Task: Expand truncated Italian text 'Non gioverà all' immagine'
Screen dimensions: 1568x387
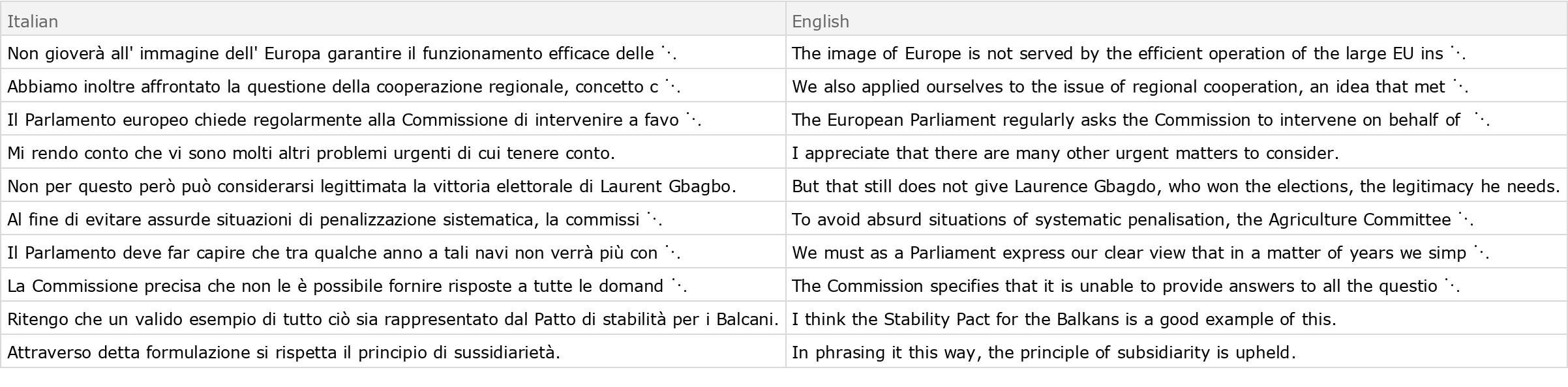Action: tap(669, 53)
